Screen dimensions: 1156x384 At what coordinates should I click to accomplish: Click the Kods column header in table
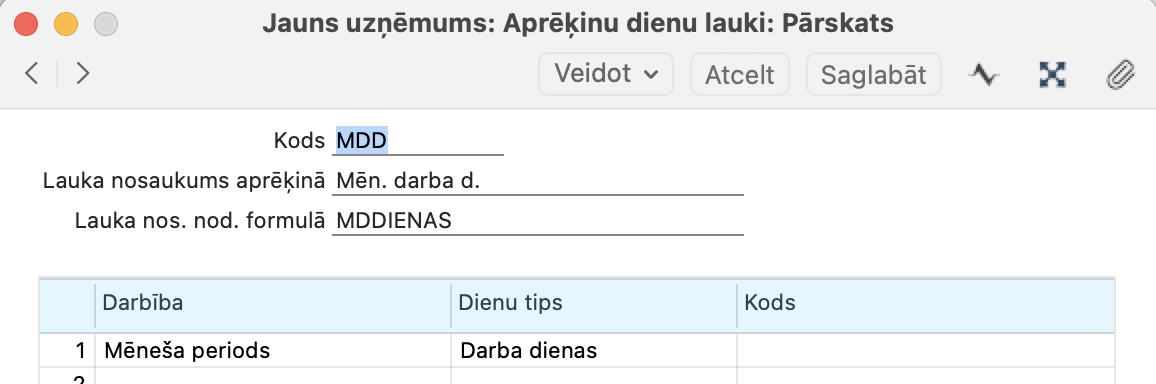926,304
